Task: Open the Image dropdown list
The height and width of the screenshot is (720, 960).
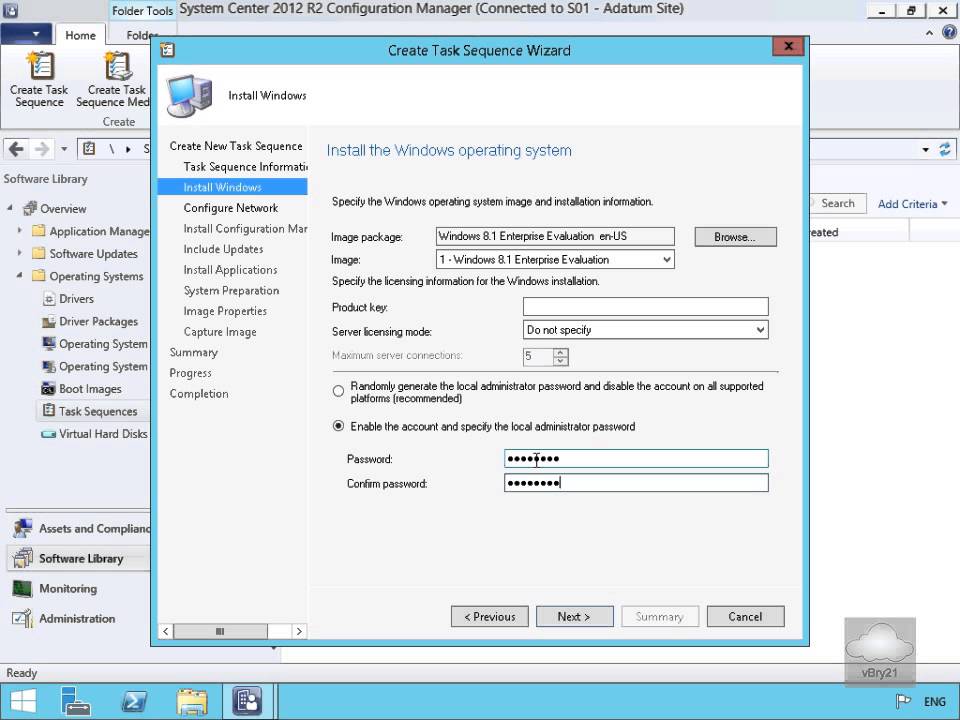Action: coord(667,260)
